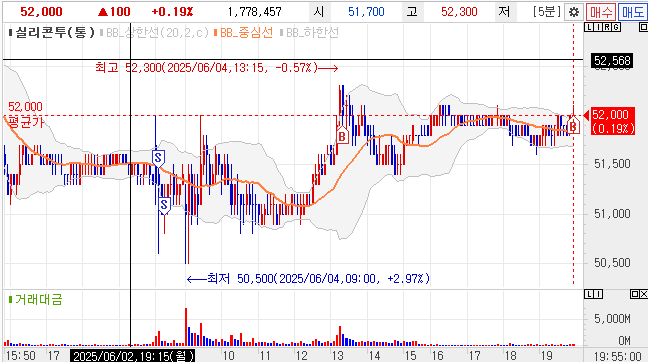Click the red 52,000 (0.19%) current price tag

click(612, 121)
